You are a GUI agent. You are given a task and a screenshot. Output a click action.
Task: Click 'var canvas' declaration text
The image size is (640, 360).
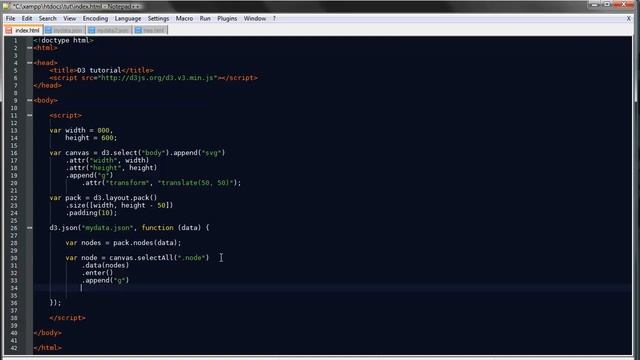(x=69, y=153)
